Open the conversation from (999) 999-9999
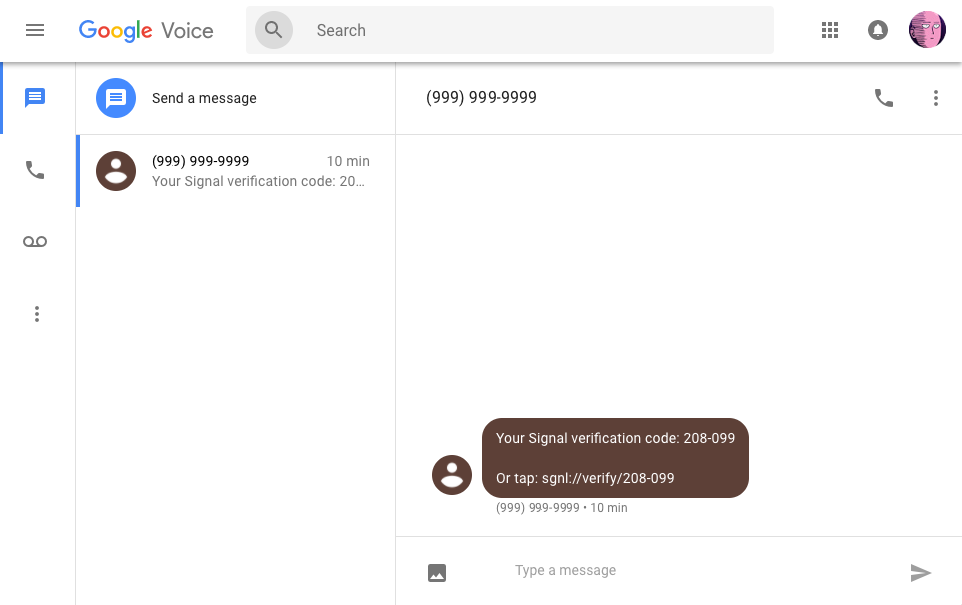Screen dimensions: 962x605 (x=235, y=170)
